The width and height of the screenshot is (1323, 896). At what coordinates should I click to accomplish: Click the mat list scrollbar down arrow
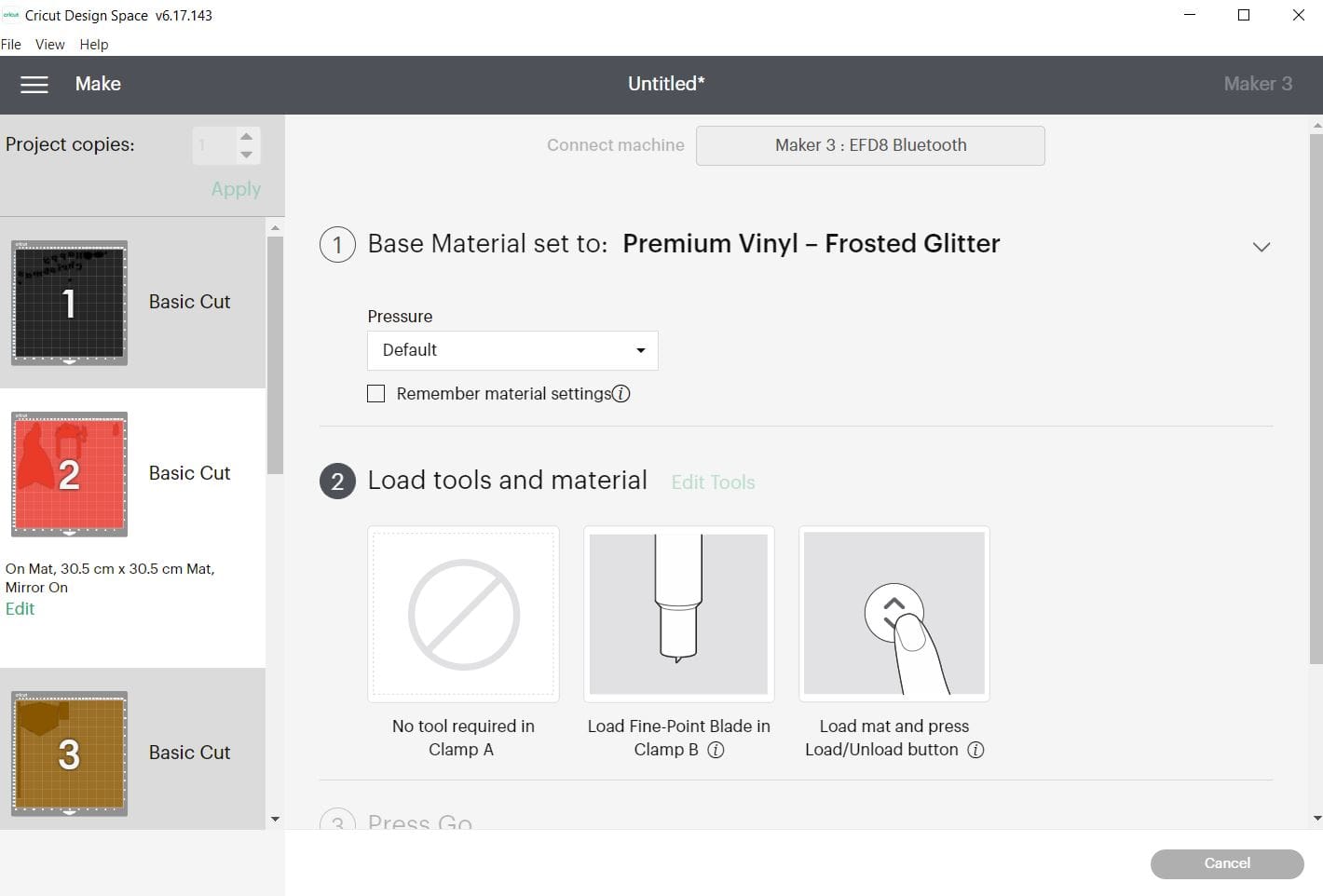click(x=275, y=820)
